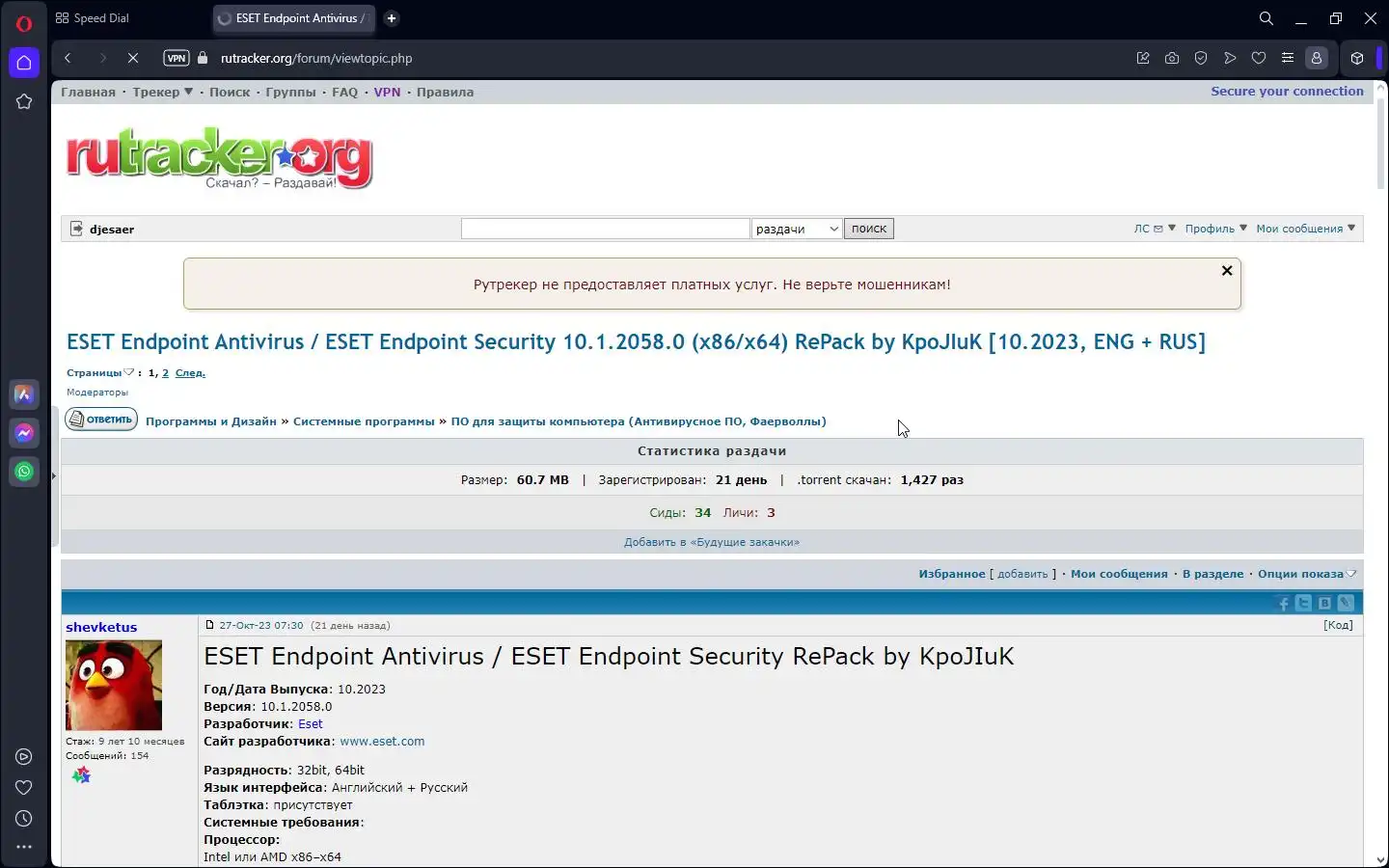The height and width of the screenshot is (868, 1389).
Task: Expand the Профиль dropdown
Action: point(1215,229)
